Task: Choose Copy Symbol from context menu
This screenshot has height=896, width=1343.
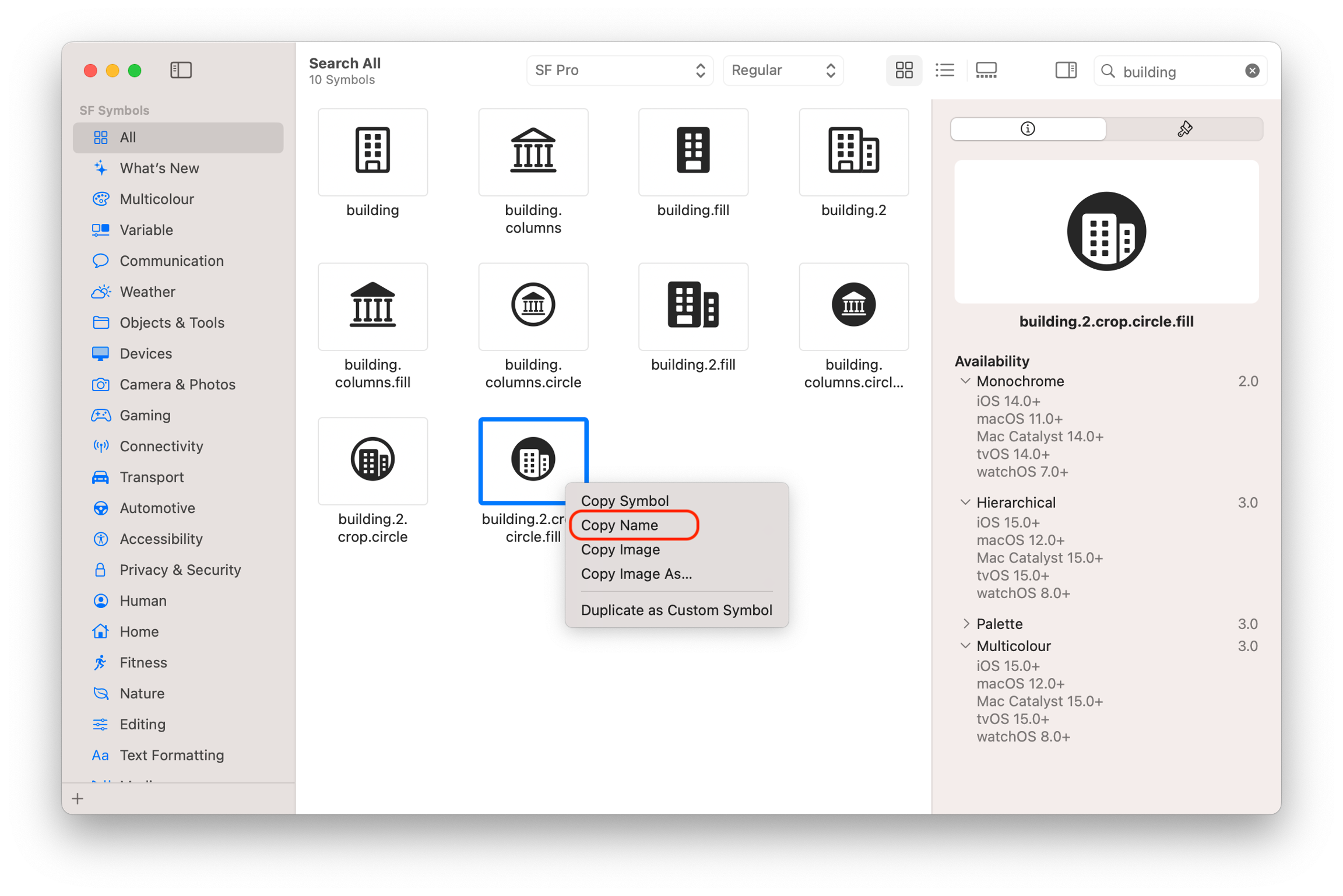Action: pos(677,500)
